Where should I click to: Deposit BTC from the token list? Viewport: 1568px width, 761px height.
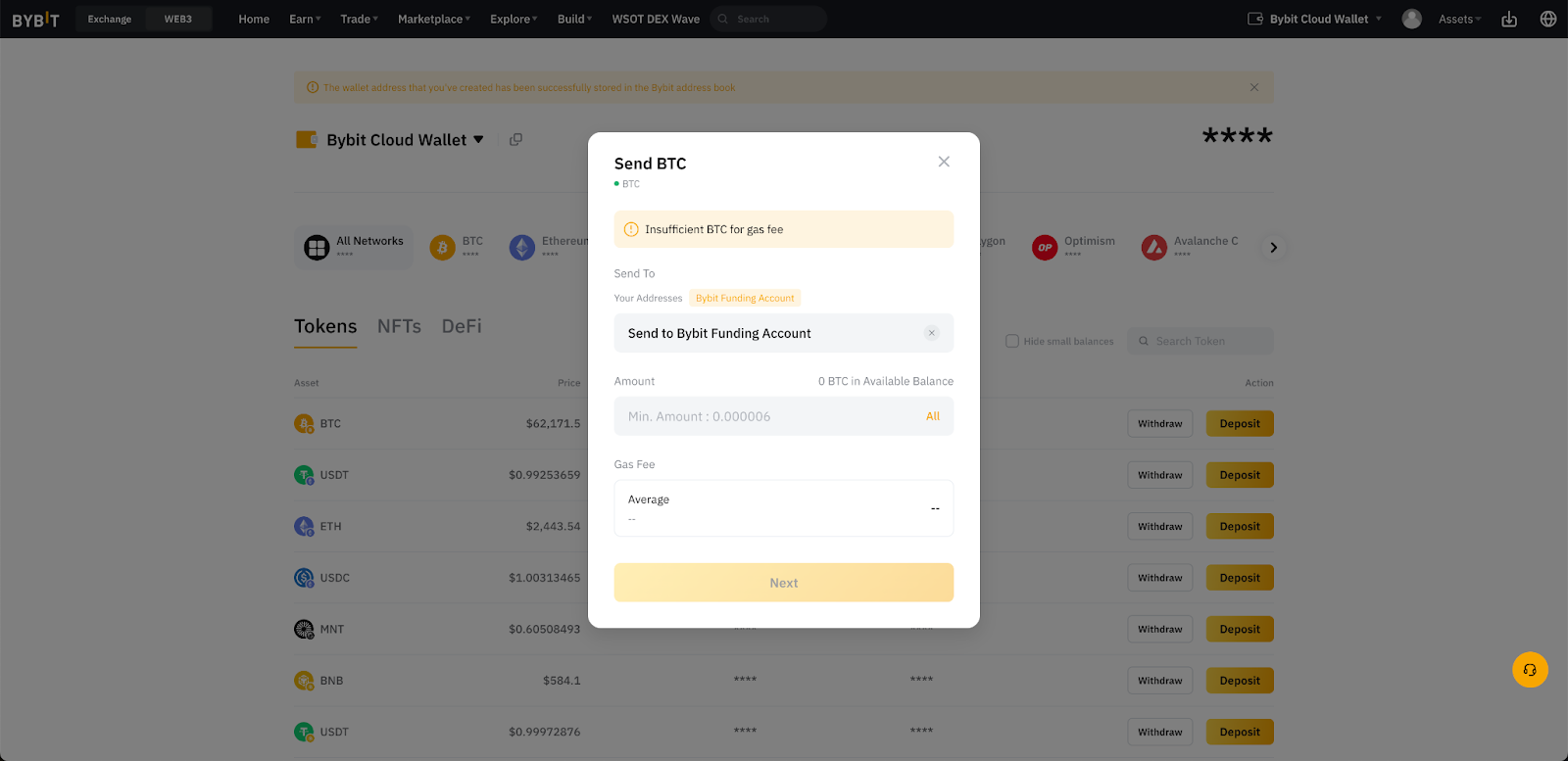point(1240,424)
